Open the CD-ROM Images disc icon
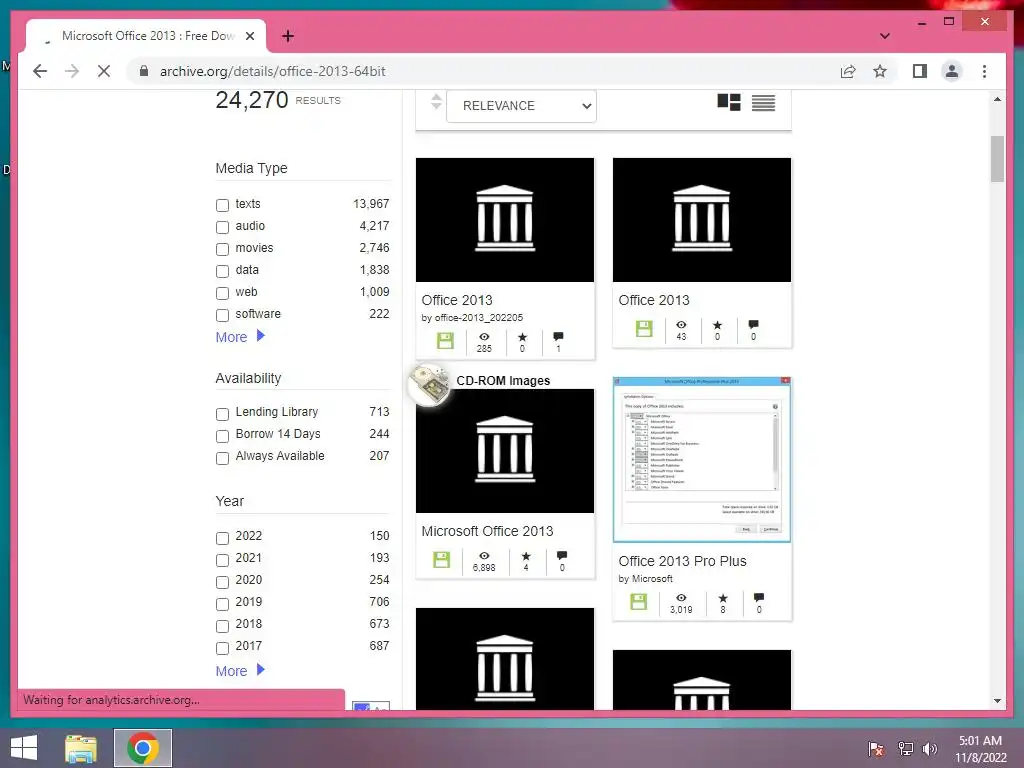The height and width of the screenshot is (768, 1024). 429,385
